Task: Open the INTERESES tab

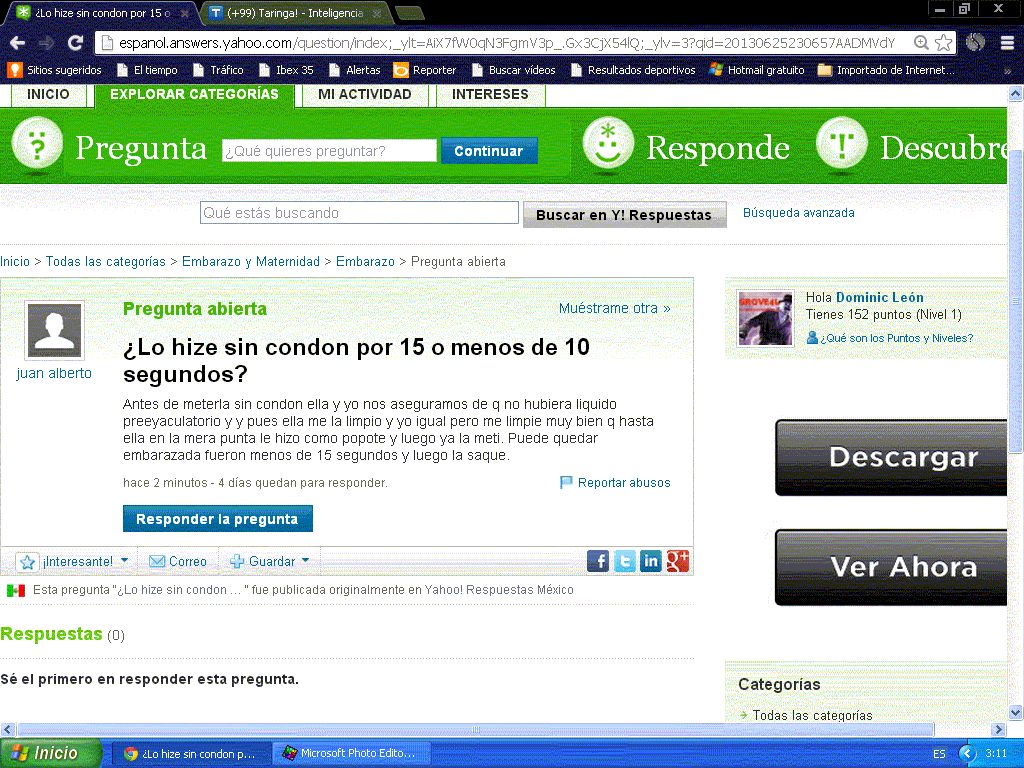Action: (490, 95)
